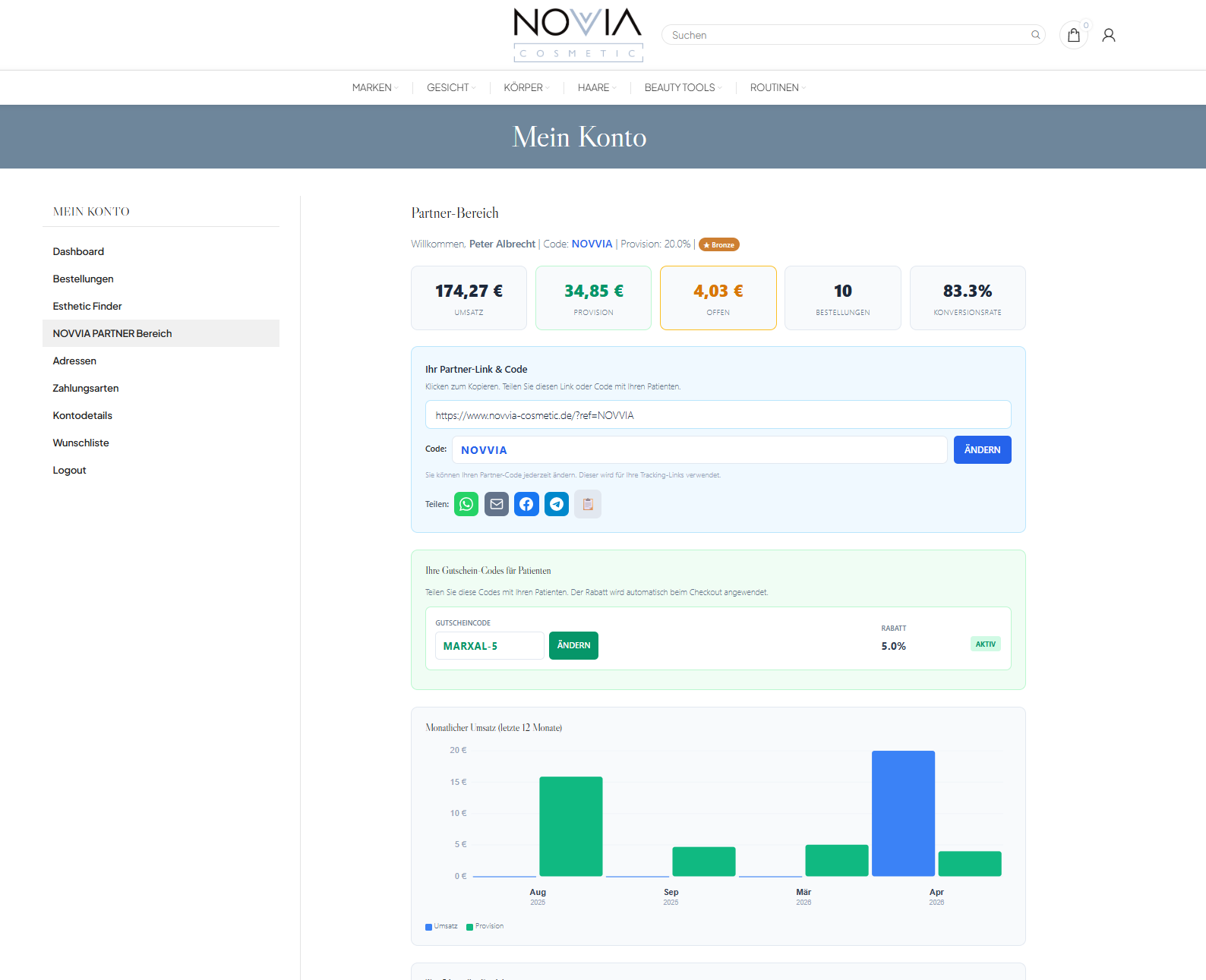Screen dimensions: 1206x980
Task: Click the Provision: 20.0% text
Action: click(655, 244)
